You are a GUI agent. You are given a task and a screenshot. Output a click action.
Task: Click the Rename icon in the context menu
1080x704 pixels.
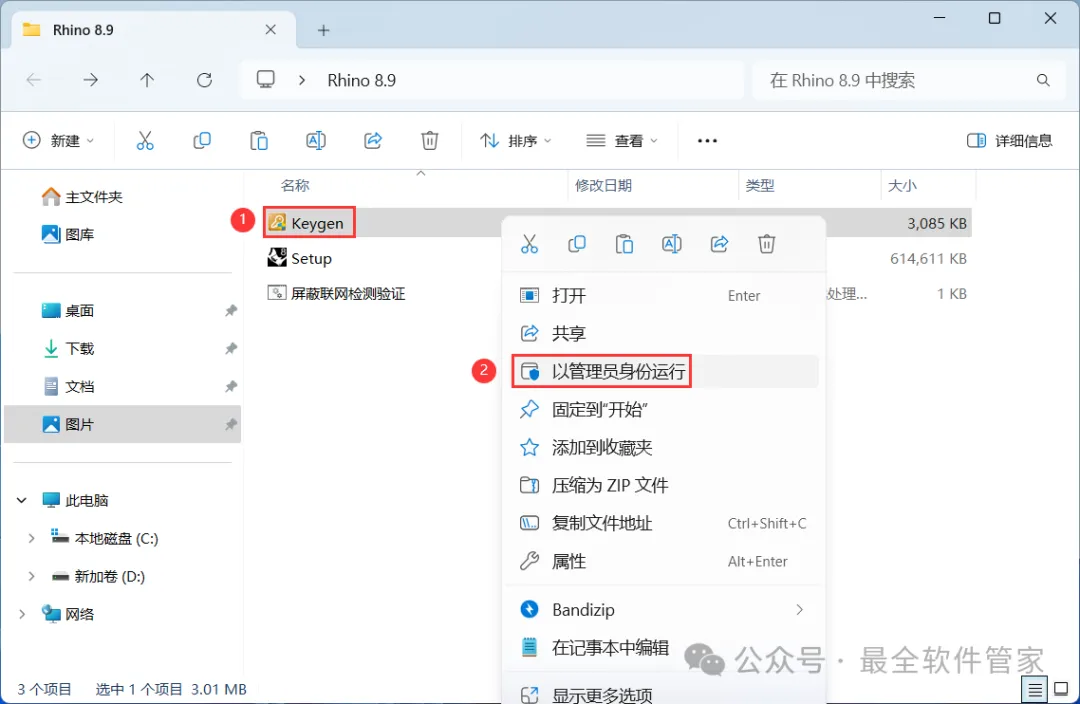tap(672, 244)
